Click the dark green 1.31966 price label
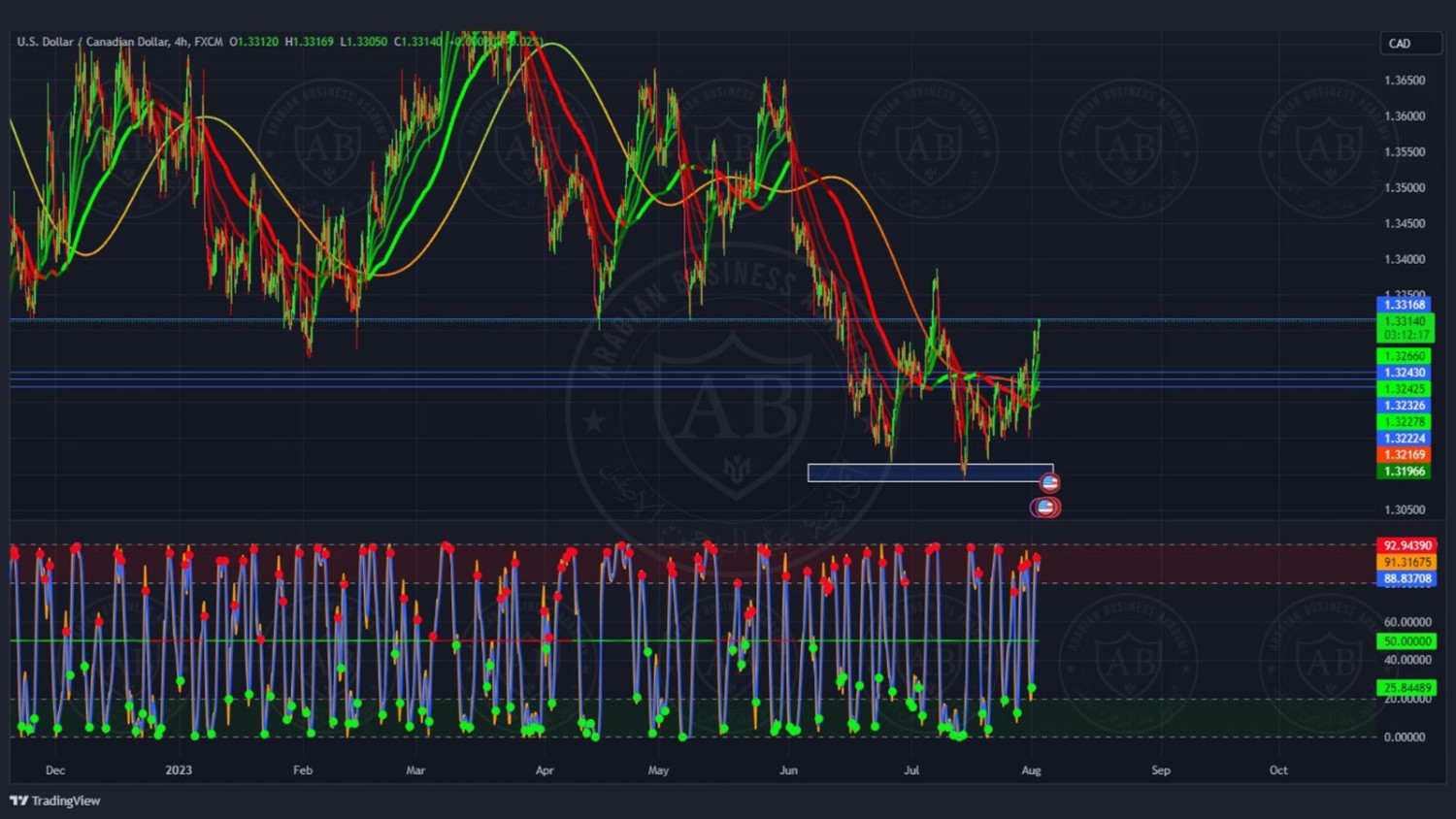The width and height of the screenshot is (1456, 819). (1404, 472)
